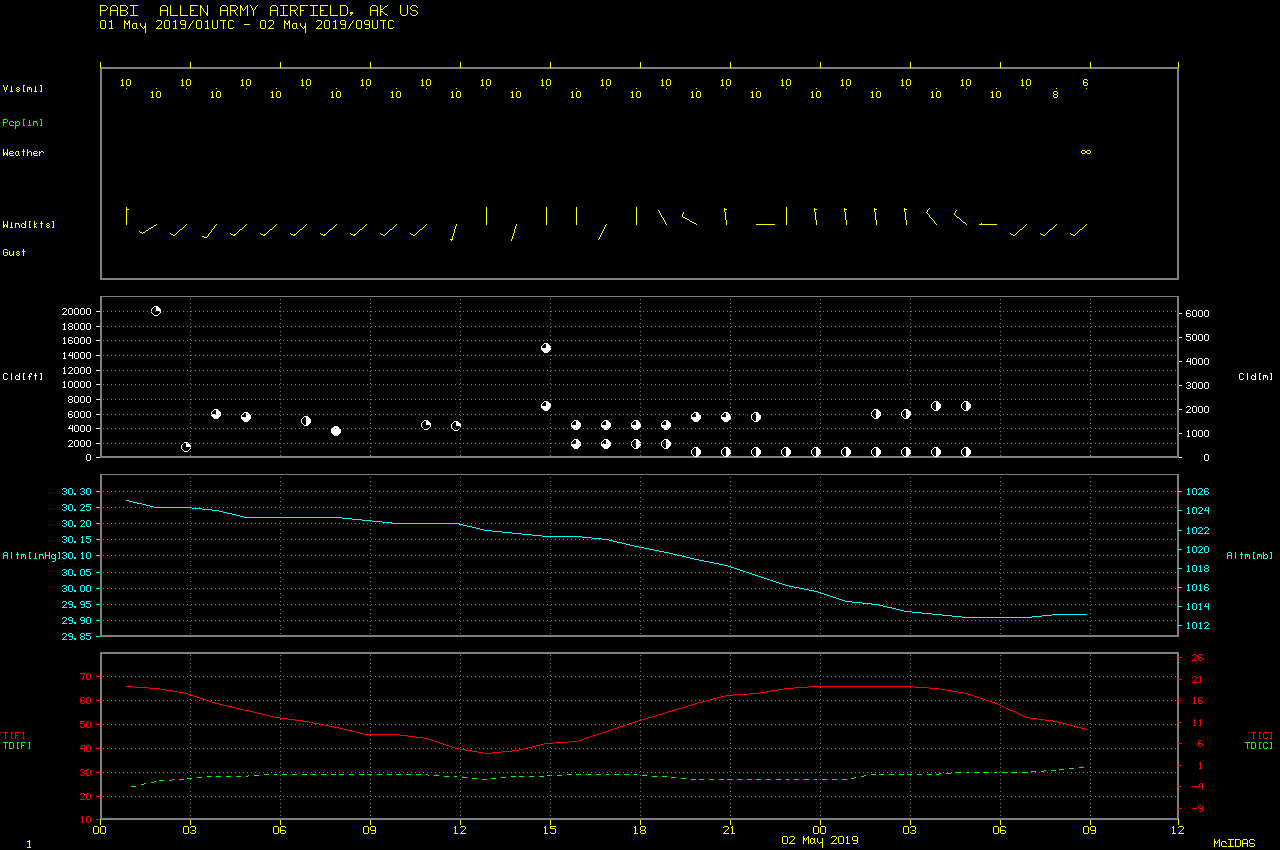Select the haze symbol in the Weather row

point(1086,152)
